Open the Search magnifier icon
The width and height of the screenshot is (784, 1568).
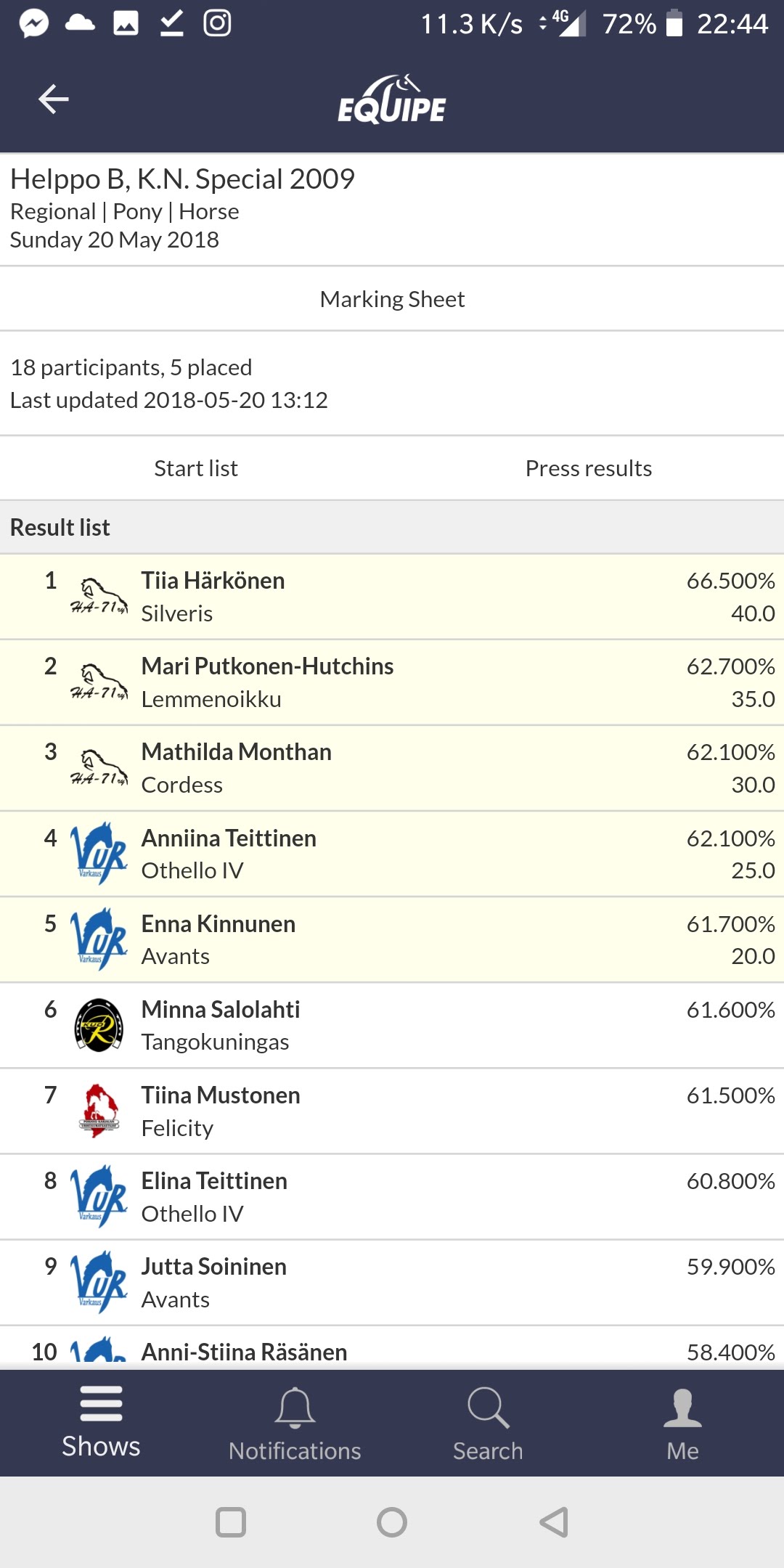tap(489, 1407)
